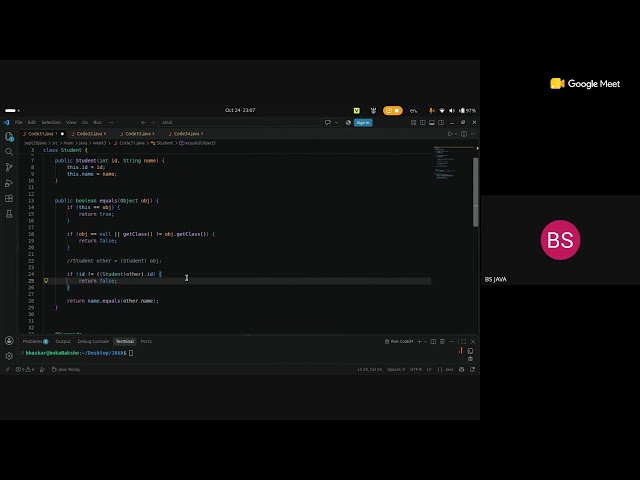Close the terminal panel
640x480 pixels.
[x=473, y=341]
